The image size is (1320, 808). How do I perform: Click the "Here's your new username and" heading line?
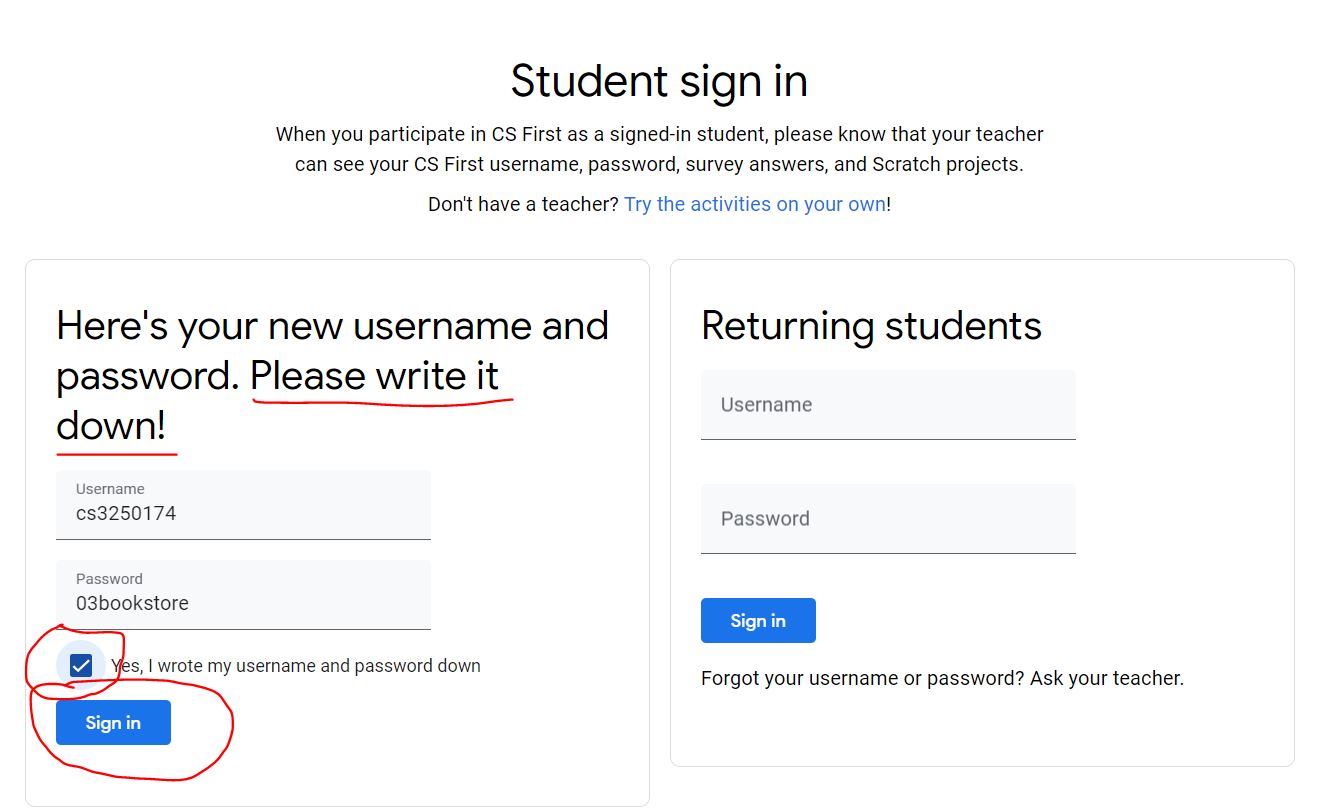332,326
